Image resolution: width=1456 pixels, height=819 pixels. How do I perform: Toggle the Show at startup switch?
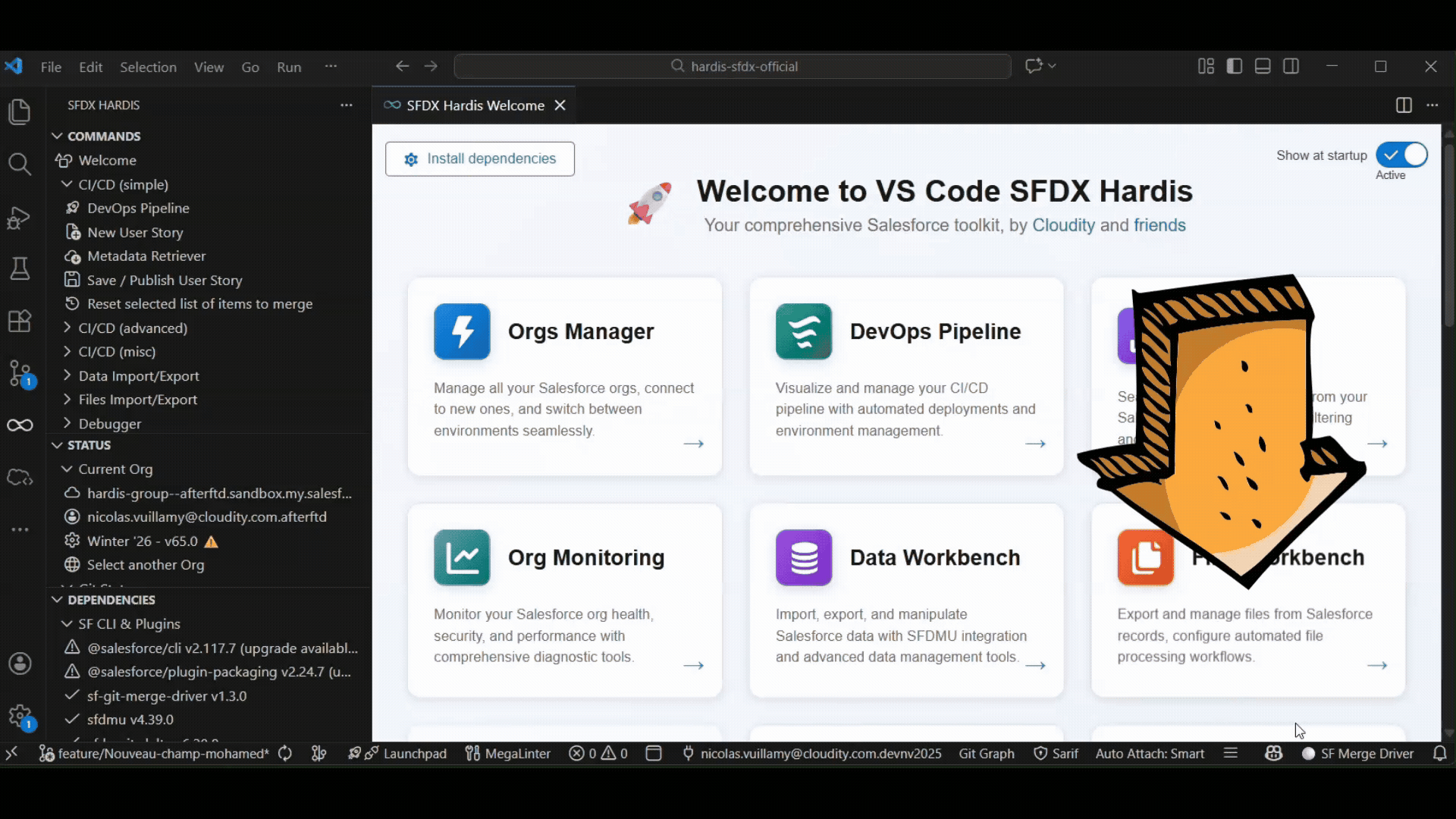pyautogui.click(x=1401, y=155)
